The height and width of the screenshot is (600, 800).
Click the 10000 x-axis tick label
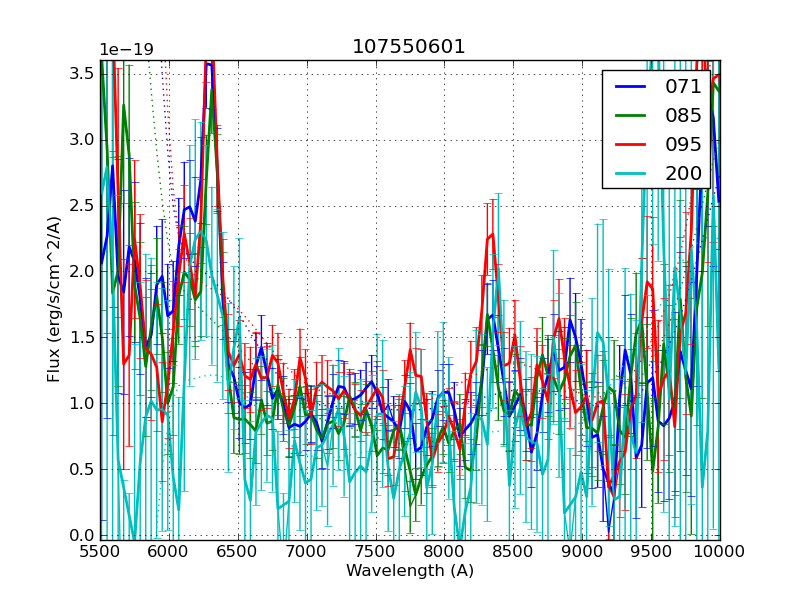[720, 551]
